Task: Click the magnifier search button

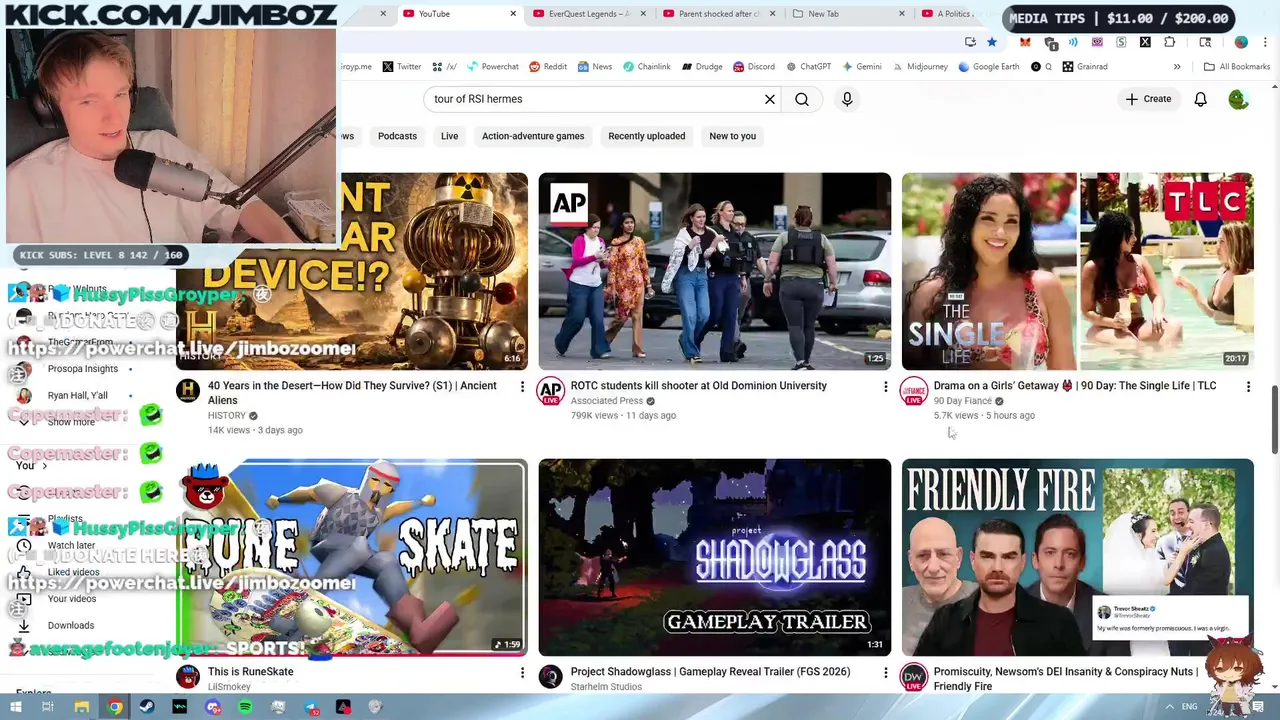Action: [x=802, y=99]
